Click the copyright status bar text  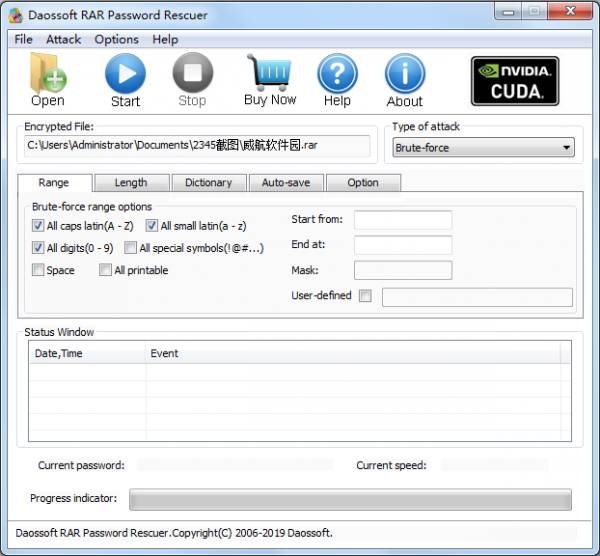pyautogui.click(x=174, y=533)
